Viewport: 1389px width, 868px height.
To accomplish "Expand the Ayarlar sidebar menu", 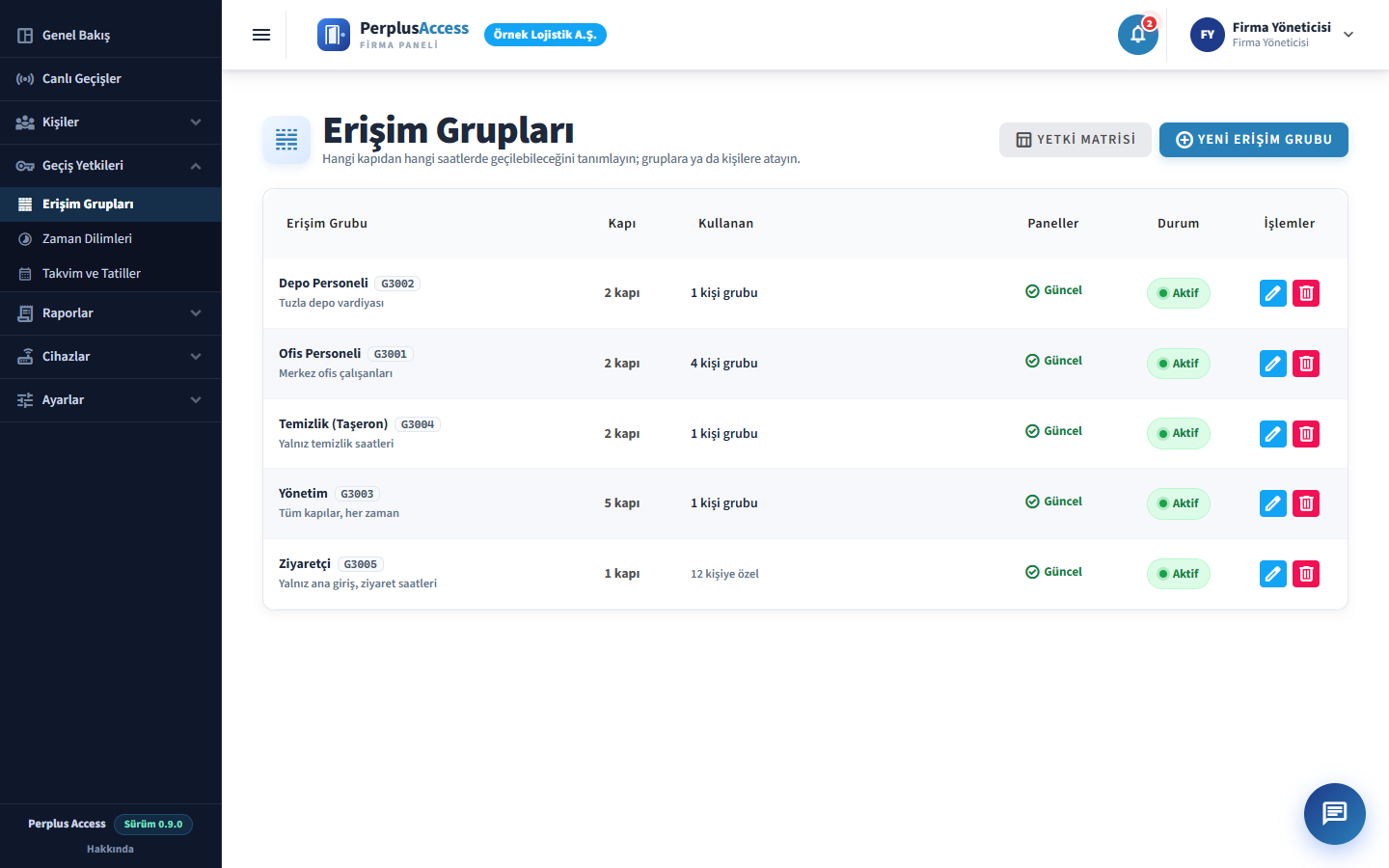I will pyautogui.click(x=111, y=400).
